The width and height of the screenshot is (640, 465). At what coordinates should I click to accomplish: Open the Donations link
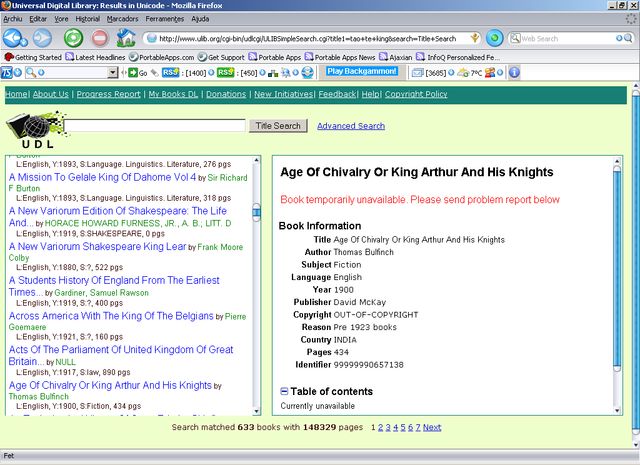226,94
